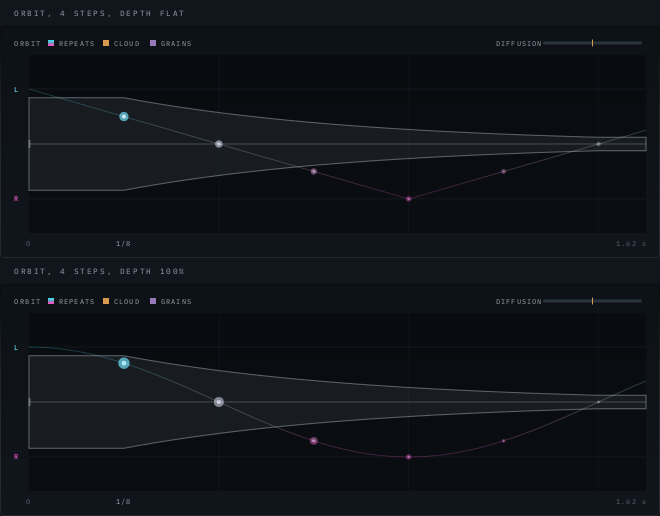Select the white center repeat node in bottom graph

(x=219, y=402)
